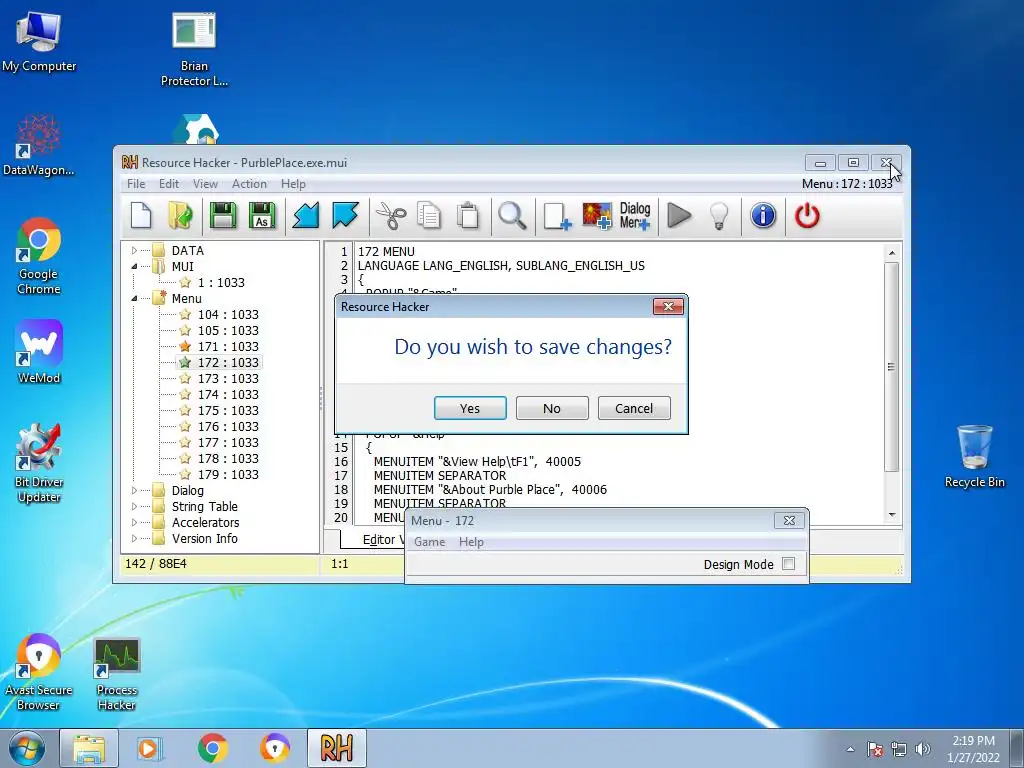Click the Find magnifier icon
This screenshot has width=1024, height=768.
(512, 216)
